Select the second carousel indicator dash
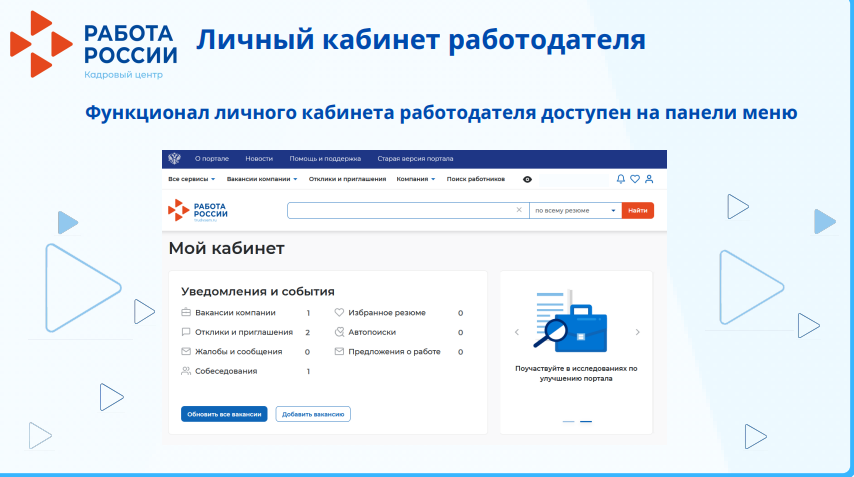 (585, 421)
